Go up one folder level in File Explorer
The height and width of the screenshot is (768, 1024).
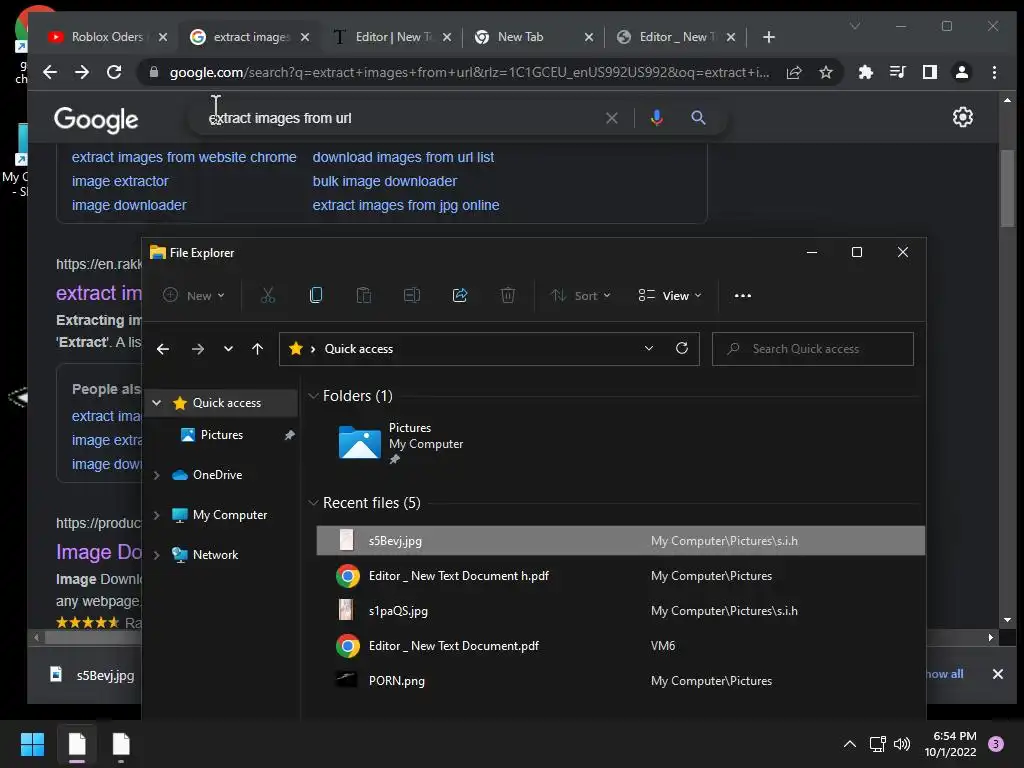[257, 349]
